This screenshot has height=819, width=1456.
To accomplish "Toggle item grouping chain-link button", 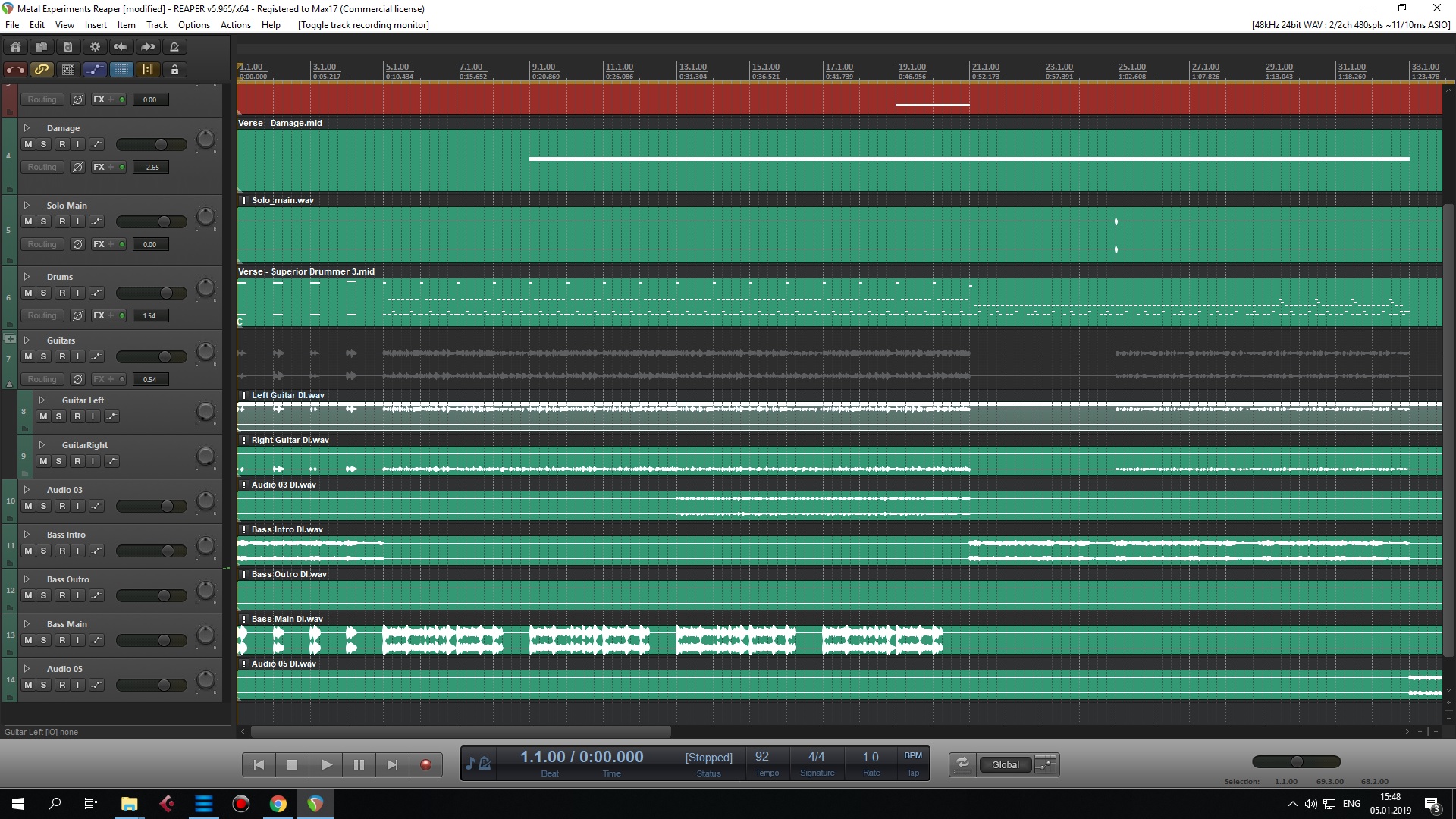I will pyautogui.click(x=42, y=70).
